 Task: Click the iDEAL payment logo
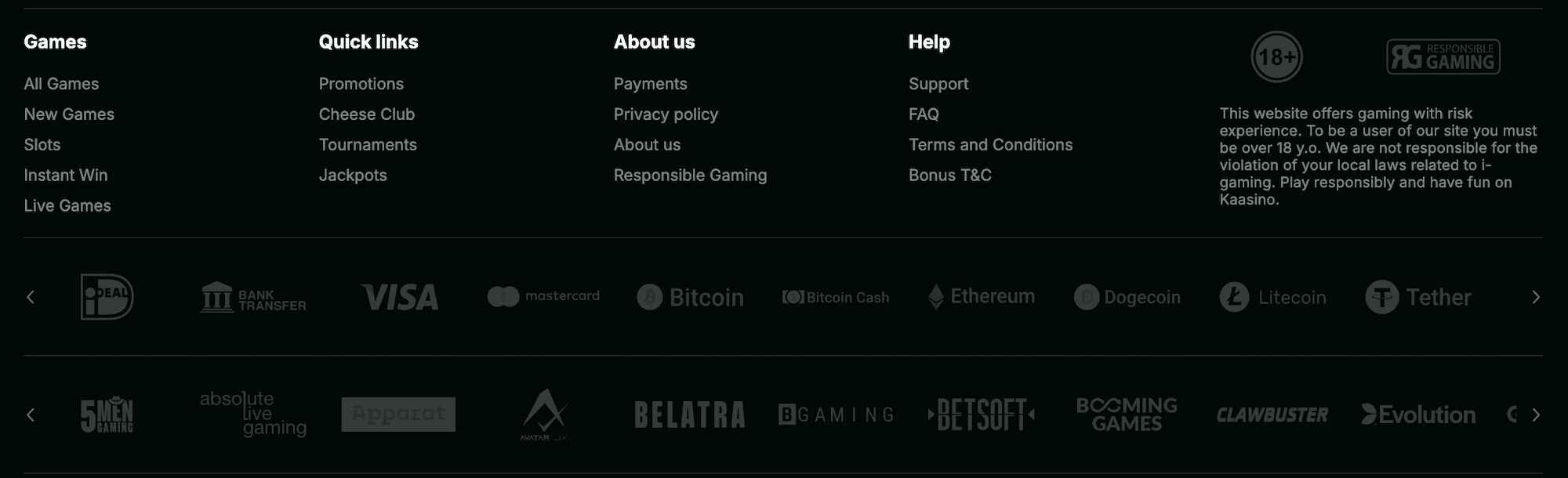[x=107, y=297]
